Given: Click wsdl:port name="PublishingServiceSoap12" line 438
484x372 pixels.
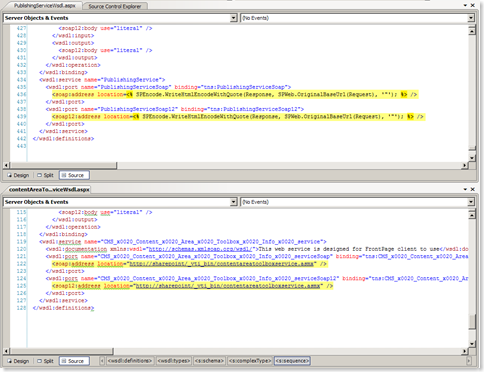Looking at the screenshot, I should point(175,109).
